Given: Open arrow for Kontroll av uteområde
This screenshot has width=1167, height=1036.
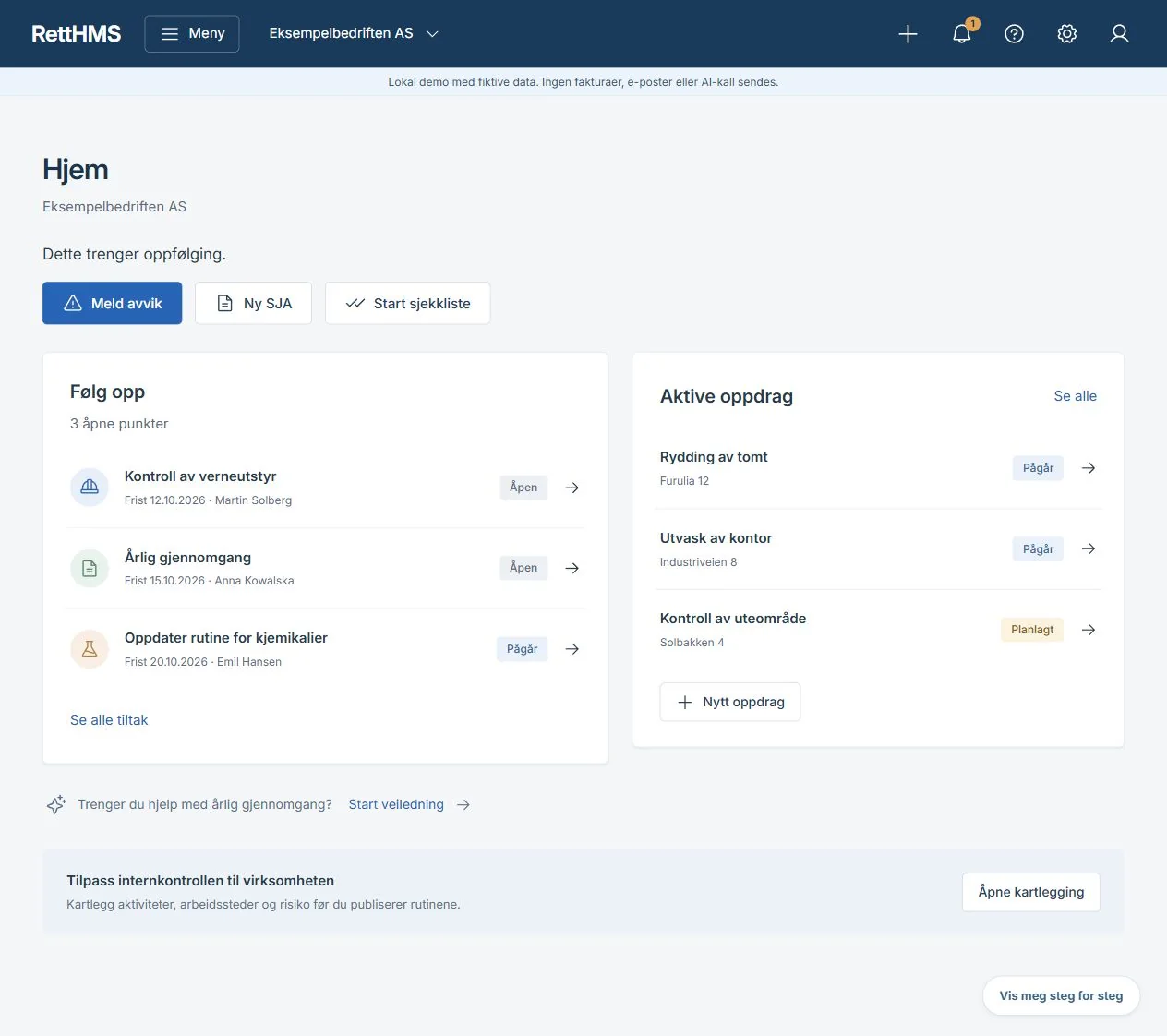Looking at the screenshot, I should [1089, 630].
